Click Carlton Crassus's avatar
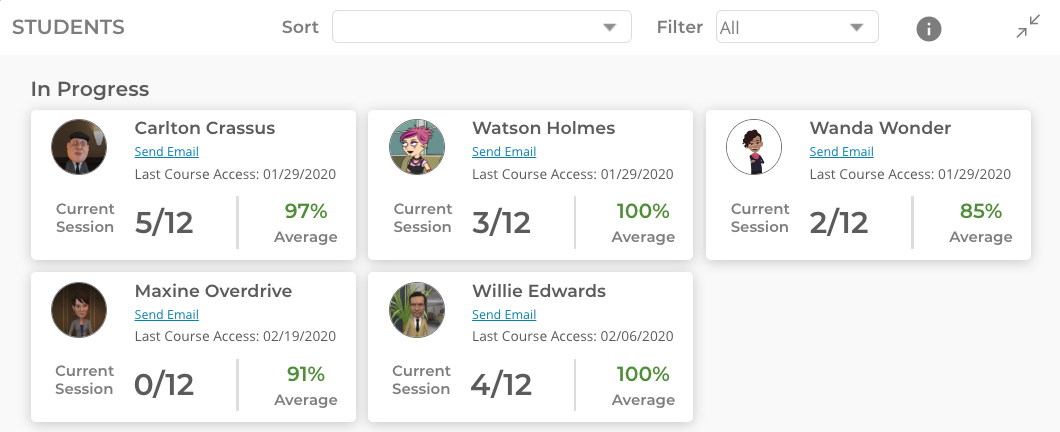This screenshot has width=1060, height=432. (79, 147)
